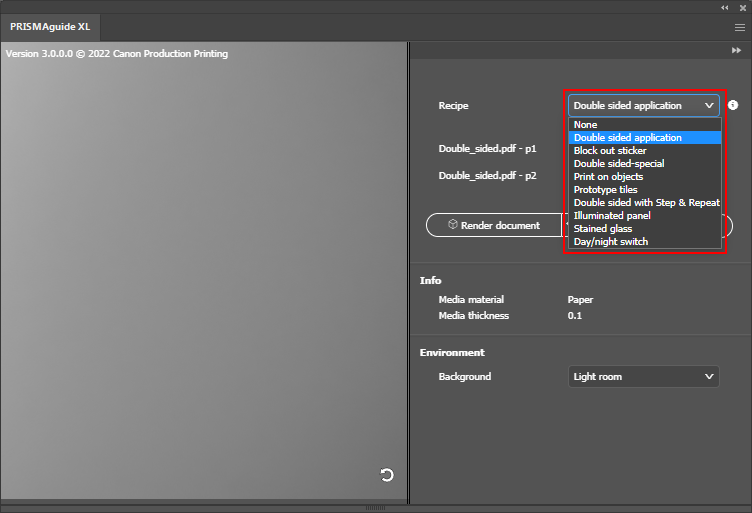The height and width of the screenshot is (513, 752).
Task: Open the Background dropdown
Action: [644, 377]
